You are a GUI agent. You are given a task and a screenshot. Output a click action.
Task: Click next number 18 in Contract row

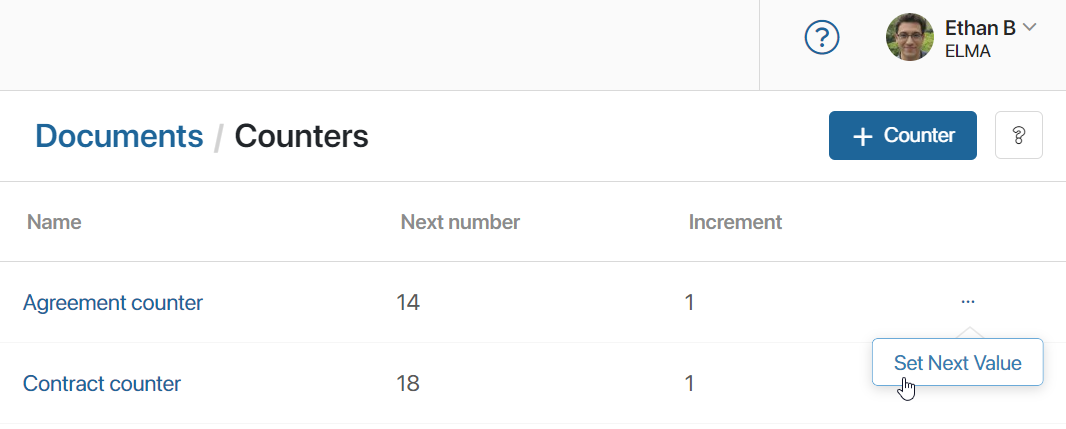[x=408, y=383]
